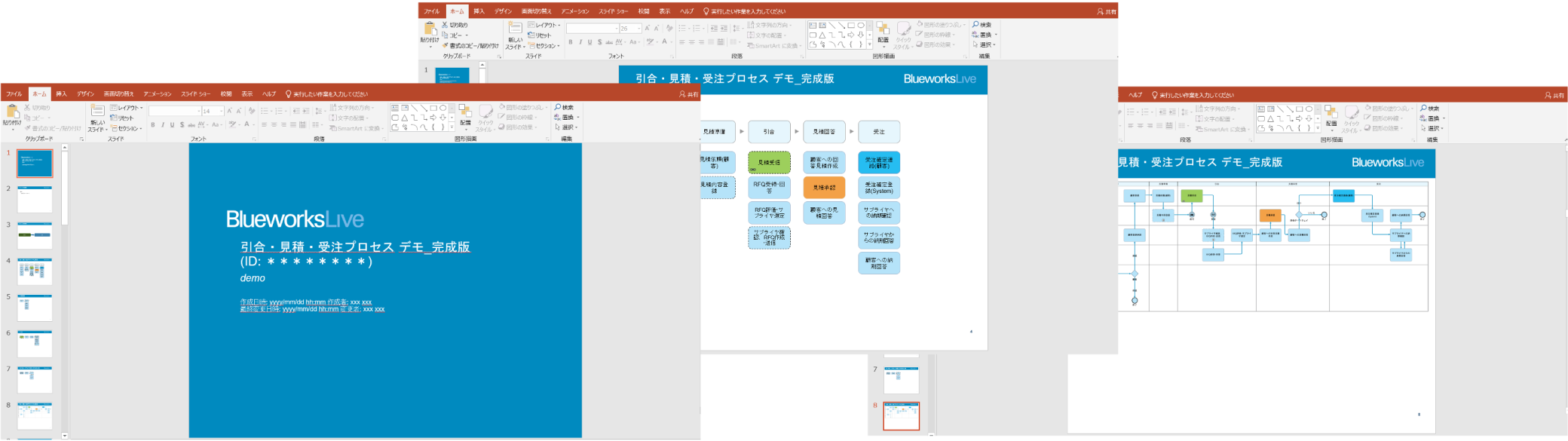Screen dimensions: 1568x441
Task: Select the Triangle shape in left window's shape gallery
Action: tap(405, 118)
